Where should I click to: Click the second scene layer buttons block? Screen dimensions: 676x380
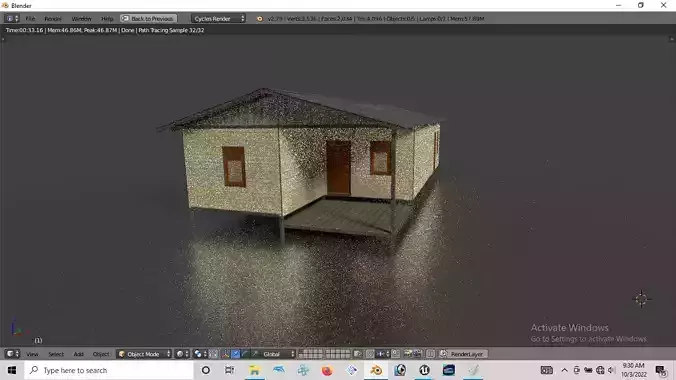338,354
